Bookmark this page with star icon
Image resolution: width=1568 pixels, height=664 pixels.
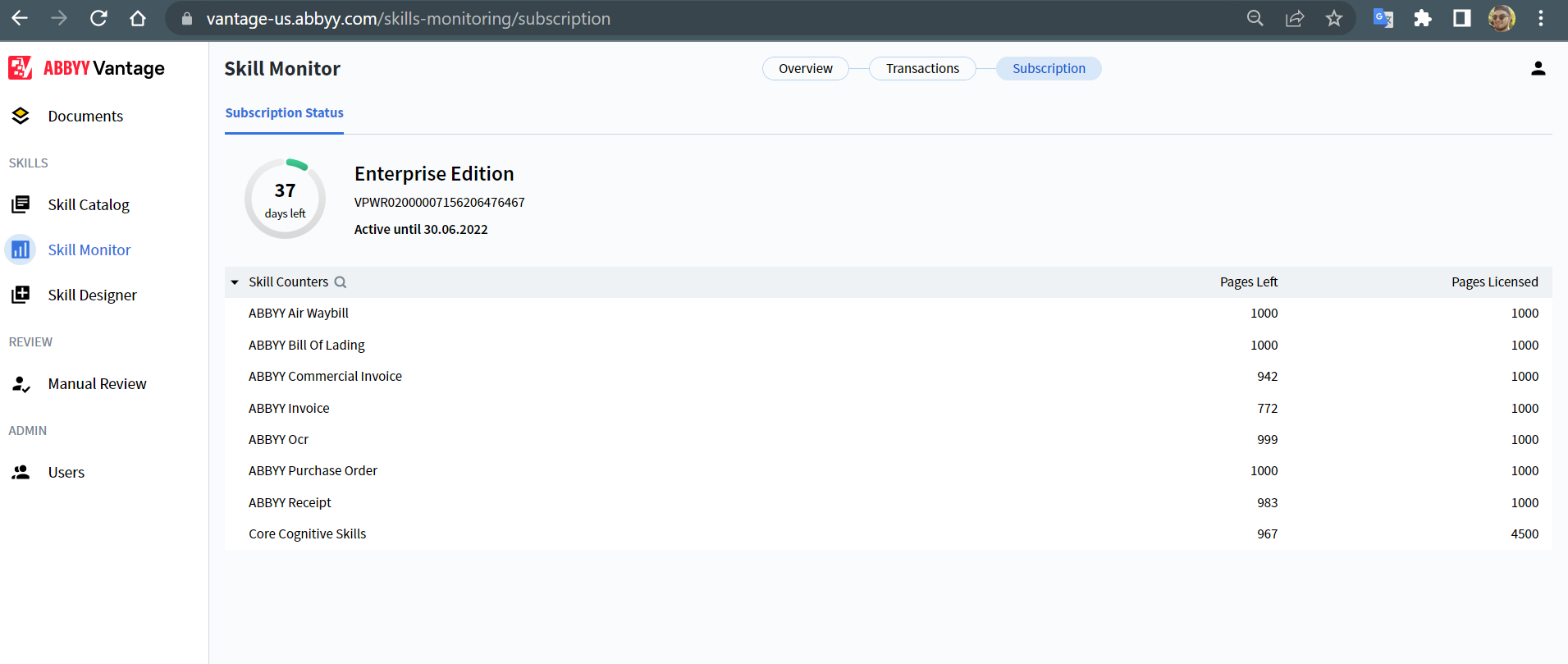(x=1334, y=18)
